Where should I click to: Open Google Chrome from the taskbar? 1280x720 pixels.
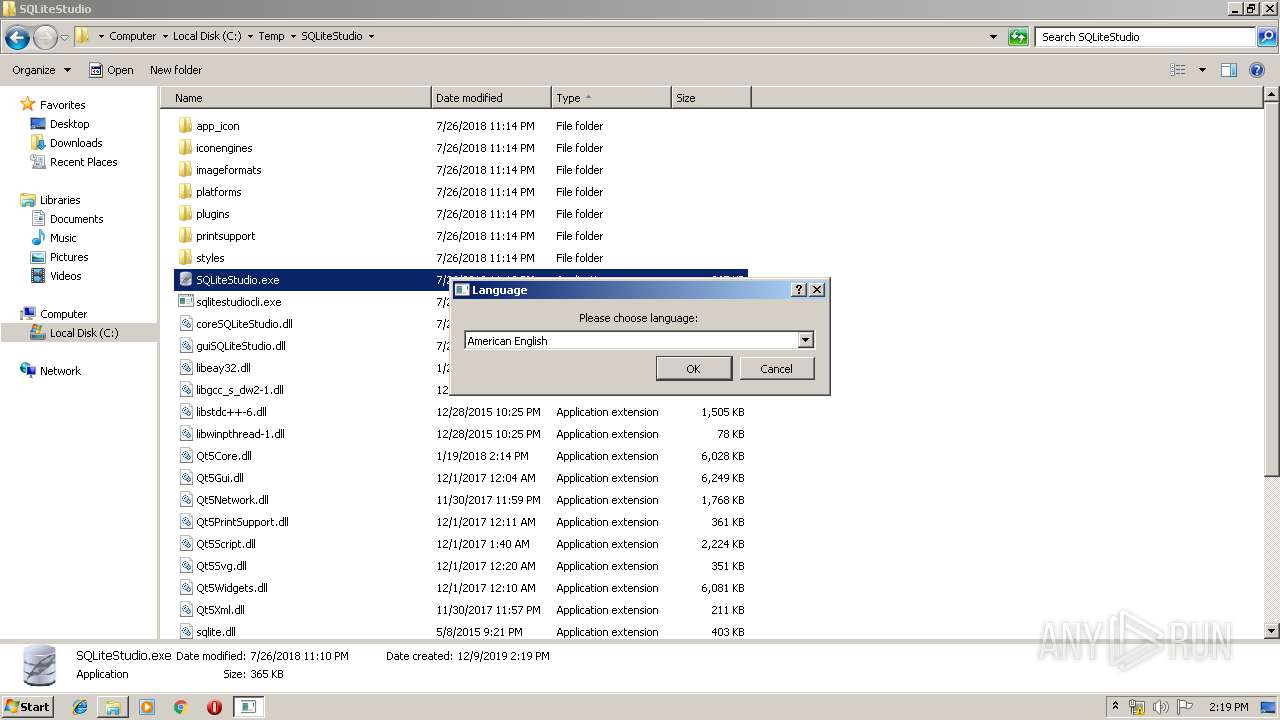(x=180, y=707)
